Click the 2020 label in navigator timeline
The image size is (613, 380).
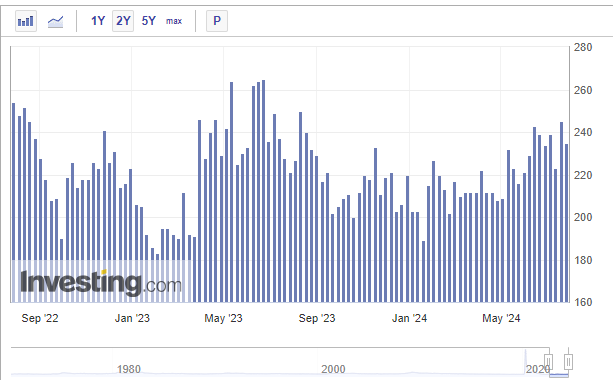point(538,369)
